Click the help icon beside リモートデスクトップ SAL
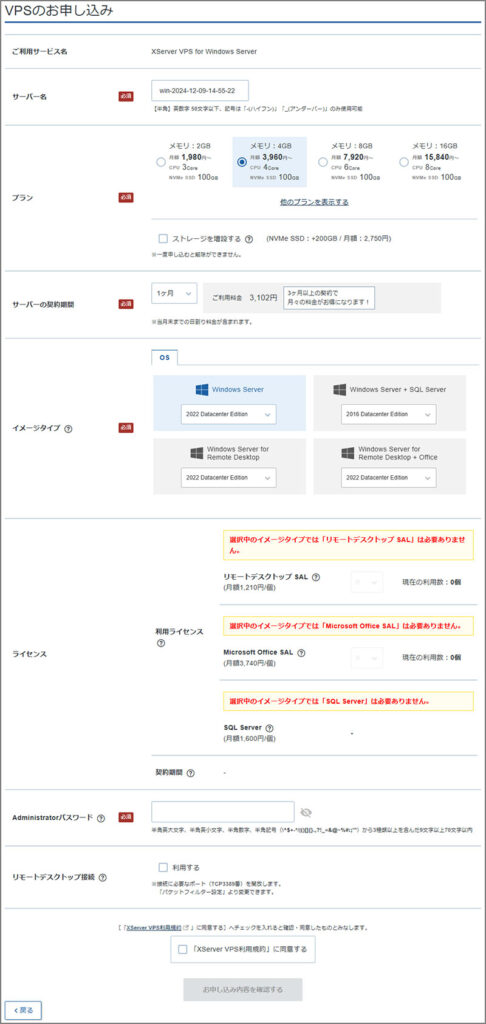Screen dimensions: 486x1024 pos(316,577)
